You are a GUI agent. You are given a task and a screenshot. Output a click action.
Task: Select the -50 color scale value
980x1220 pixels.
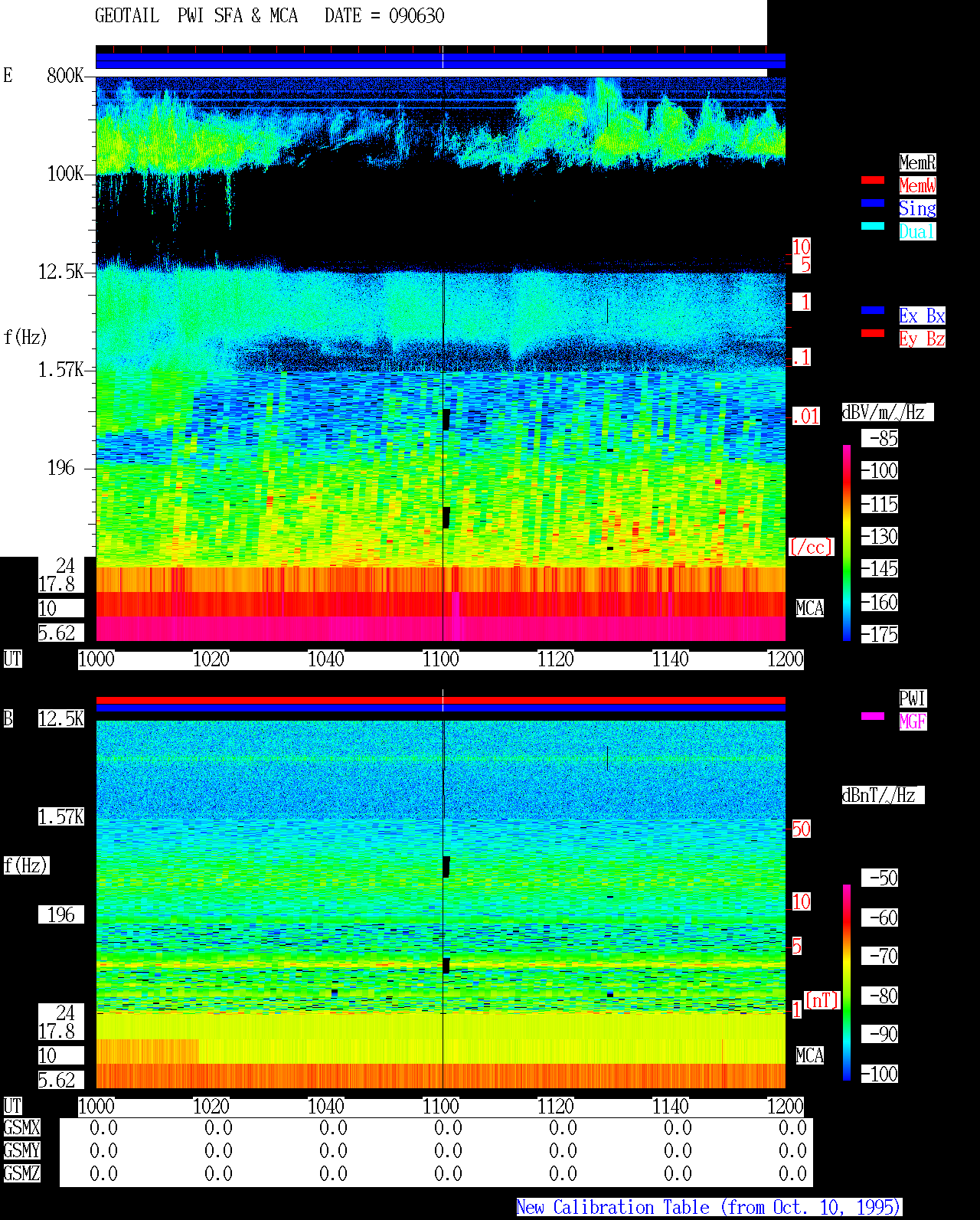[x=880, y=878]
